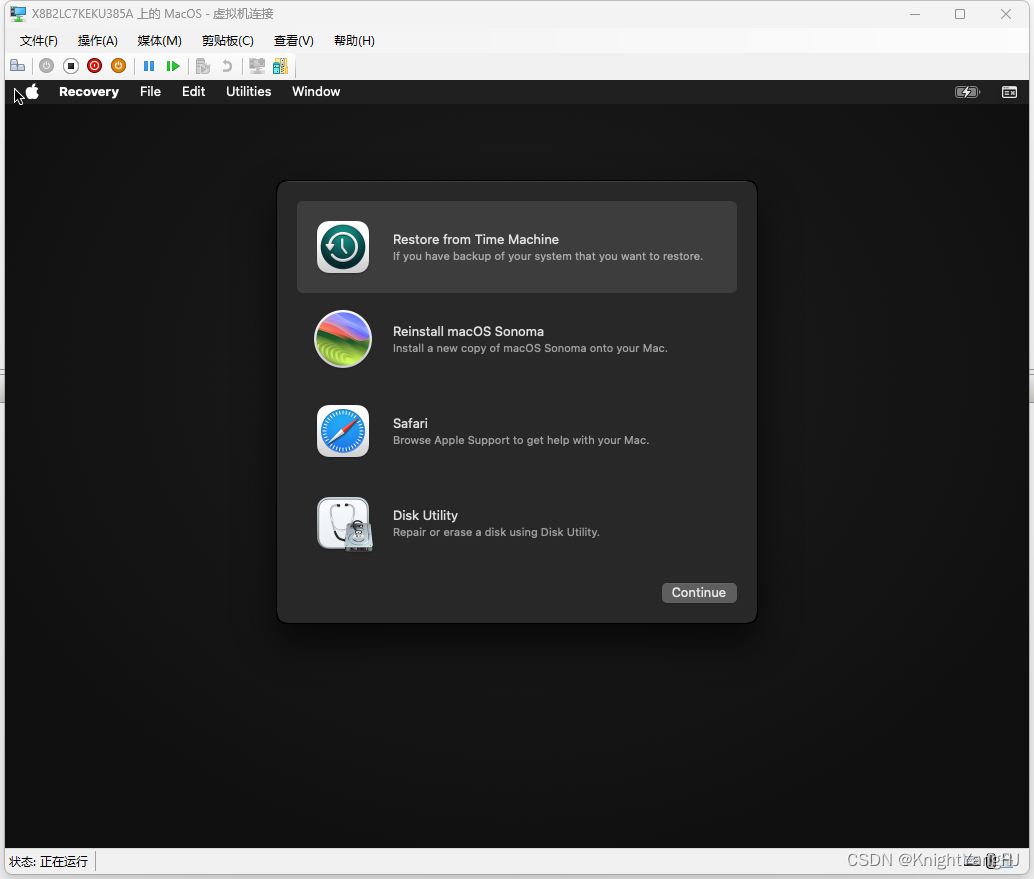Click 'Repair or erase a disk' description
The width and height of the screenshot is (1034, 879).
pyautogui.click(x=496, y=532)
